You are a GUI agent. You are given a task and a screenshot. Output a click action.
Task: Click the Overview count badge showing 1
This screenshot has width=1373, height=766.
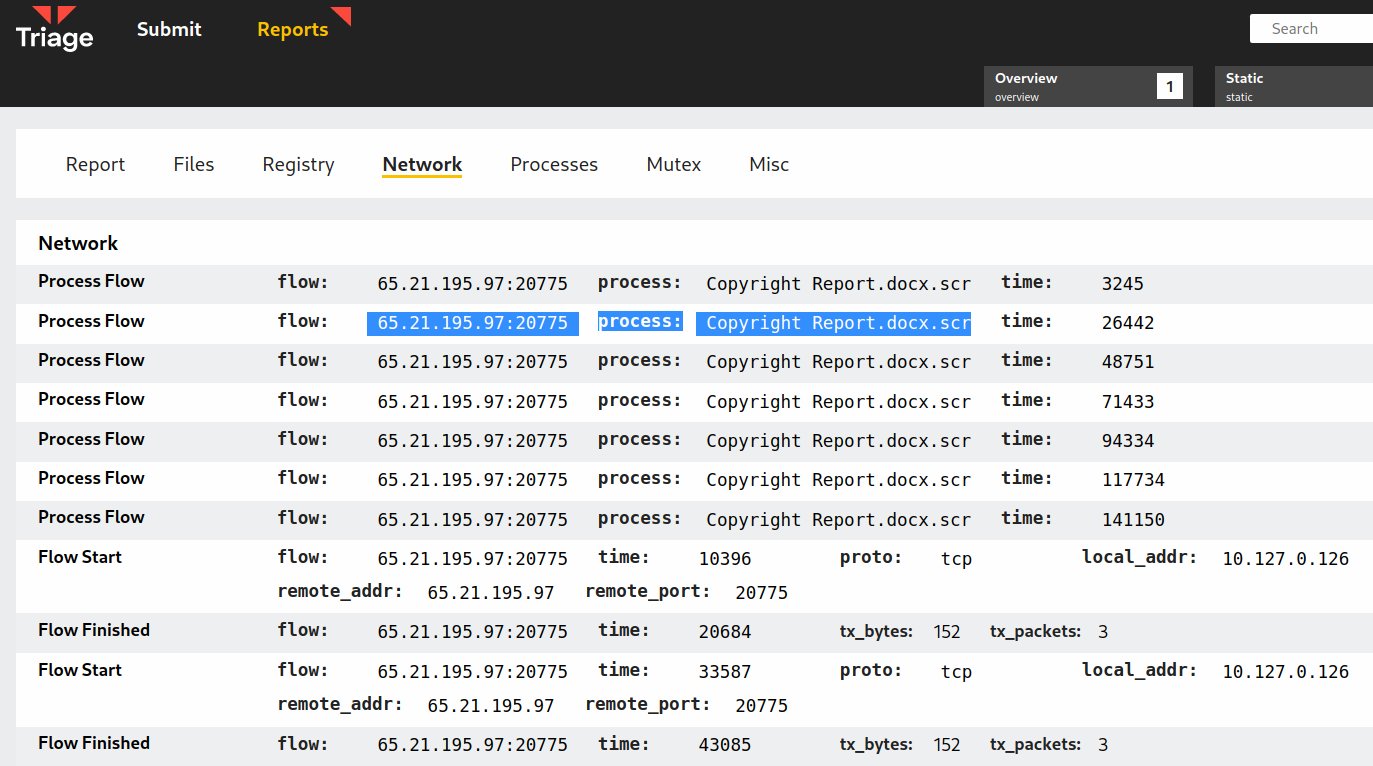point(1169,87)
